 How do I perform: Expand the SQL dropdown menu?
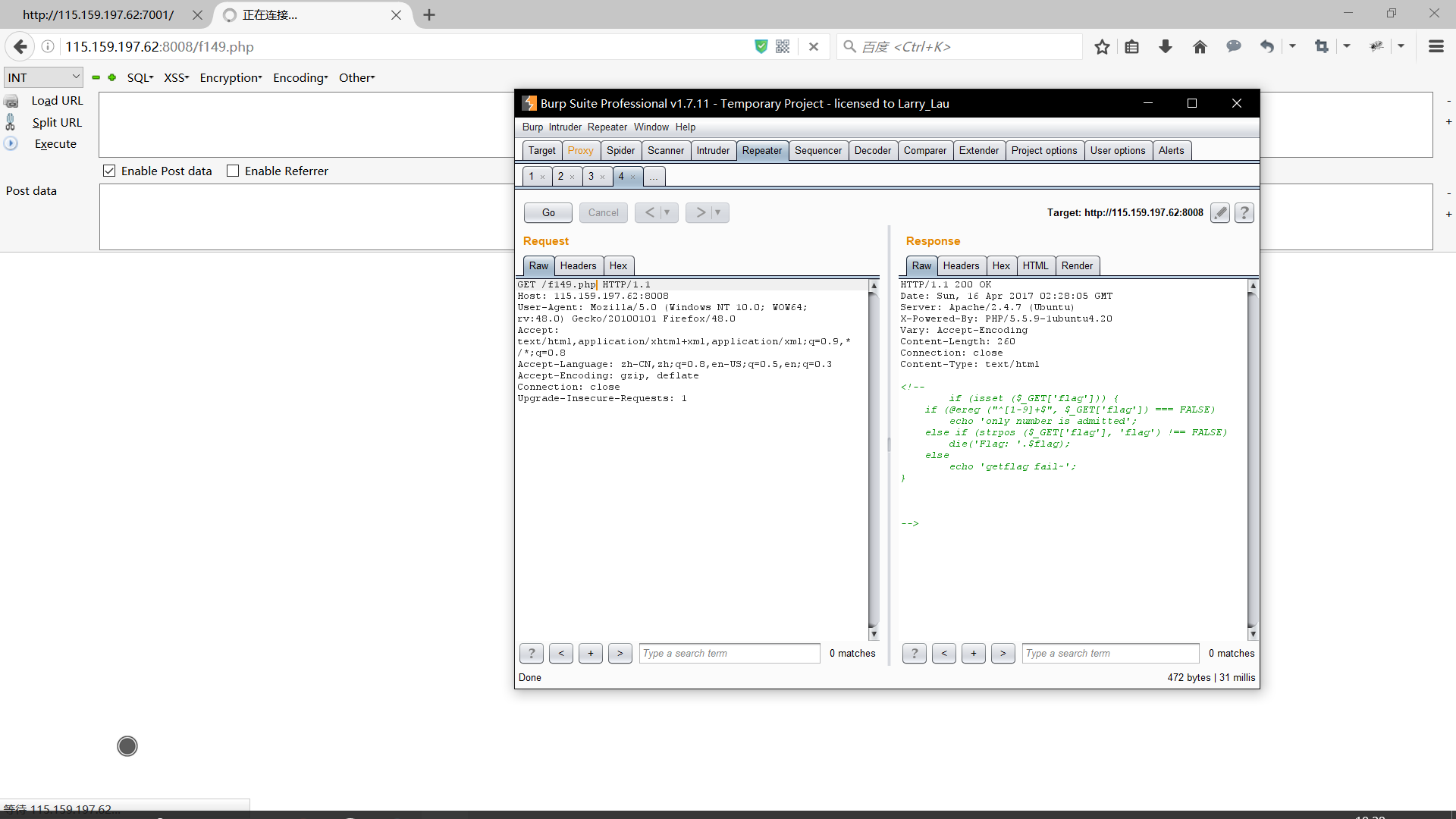click(140, 77)
